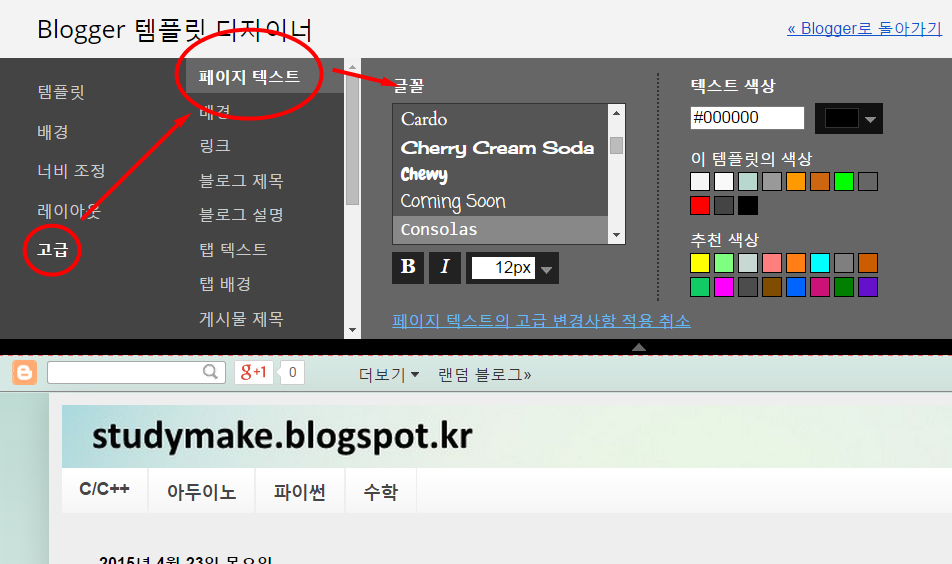Pick the yellow suggested color swatch
Image resolution: width=952 pixels, height=564 pixels.
[x=699, y=263]
